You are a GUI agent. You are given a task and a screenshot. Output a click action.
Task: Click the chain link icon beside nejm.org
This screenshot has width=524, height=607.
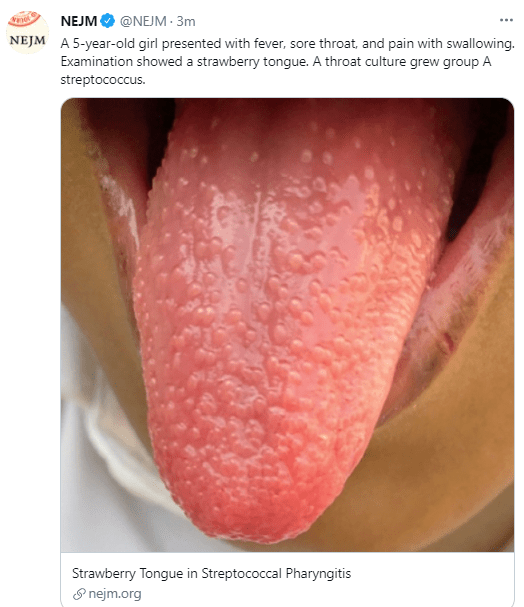[79, 594]
